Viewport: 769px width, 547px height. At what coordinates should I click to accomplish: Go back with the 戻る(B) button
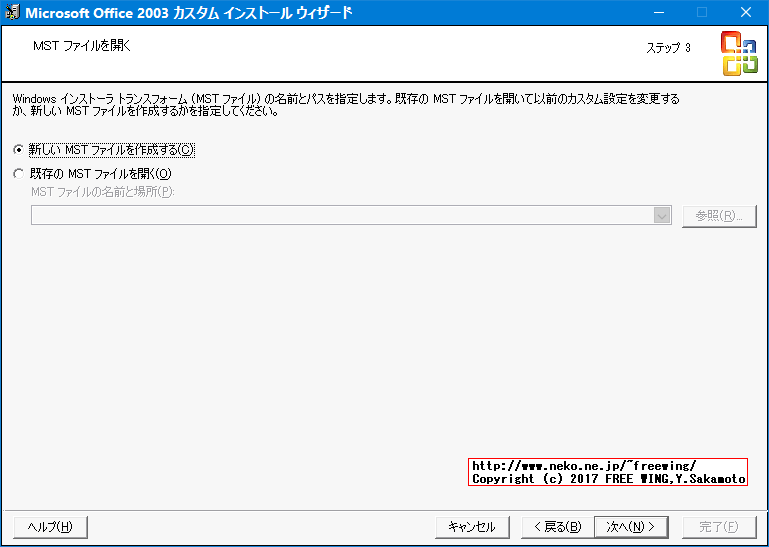tap(558, 527)
